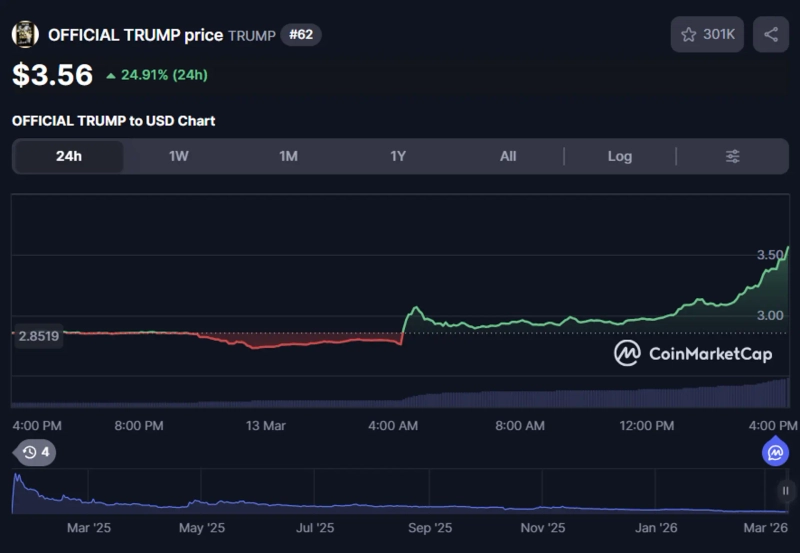Click the 2.8519 open price label
800x553 pixels.
point(39,336)
